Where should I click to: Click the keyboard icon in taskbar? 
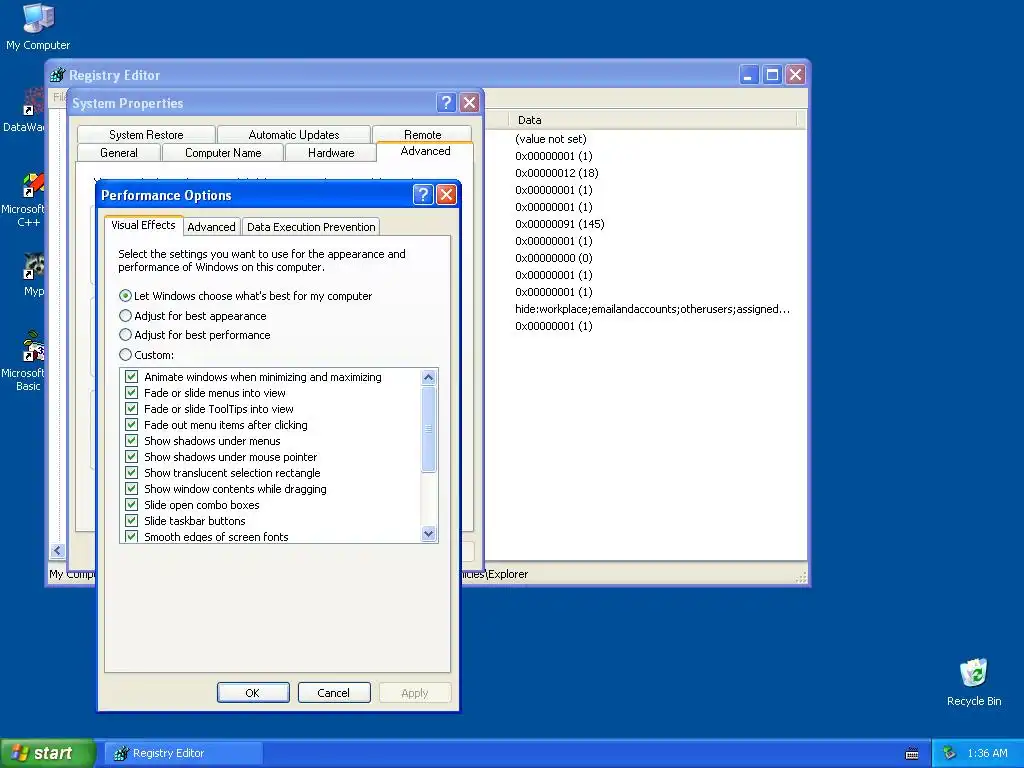coord(912,754)
